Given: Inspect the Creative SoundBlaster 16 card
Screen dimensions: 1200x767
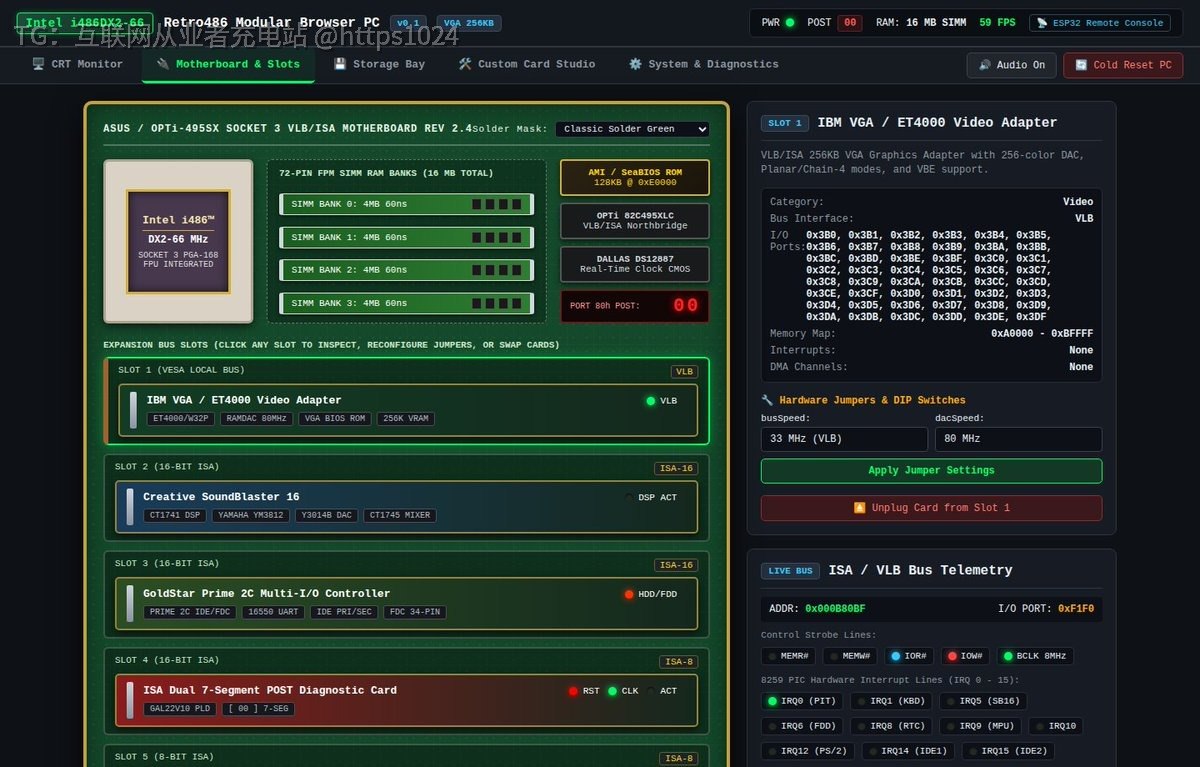Looking at the screenshot, I should click(x=406, y=507).
